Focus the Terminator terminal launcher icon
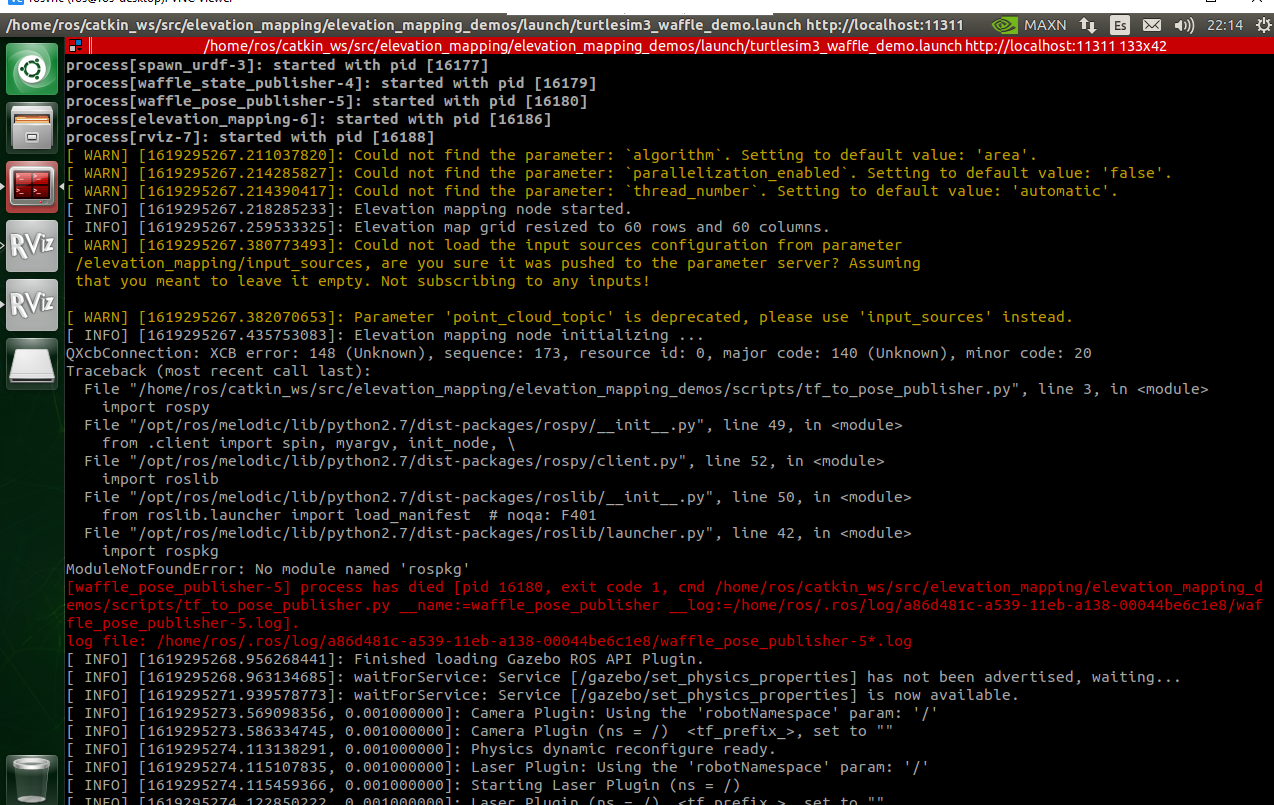 tap(32, 186)
